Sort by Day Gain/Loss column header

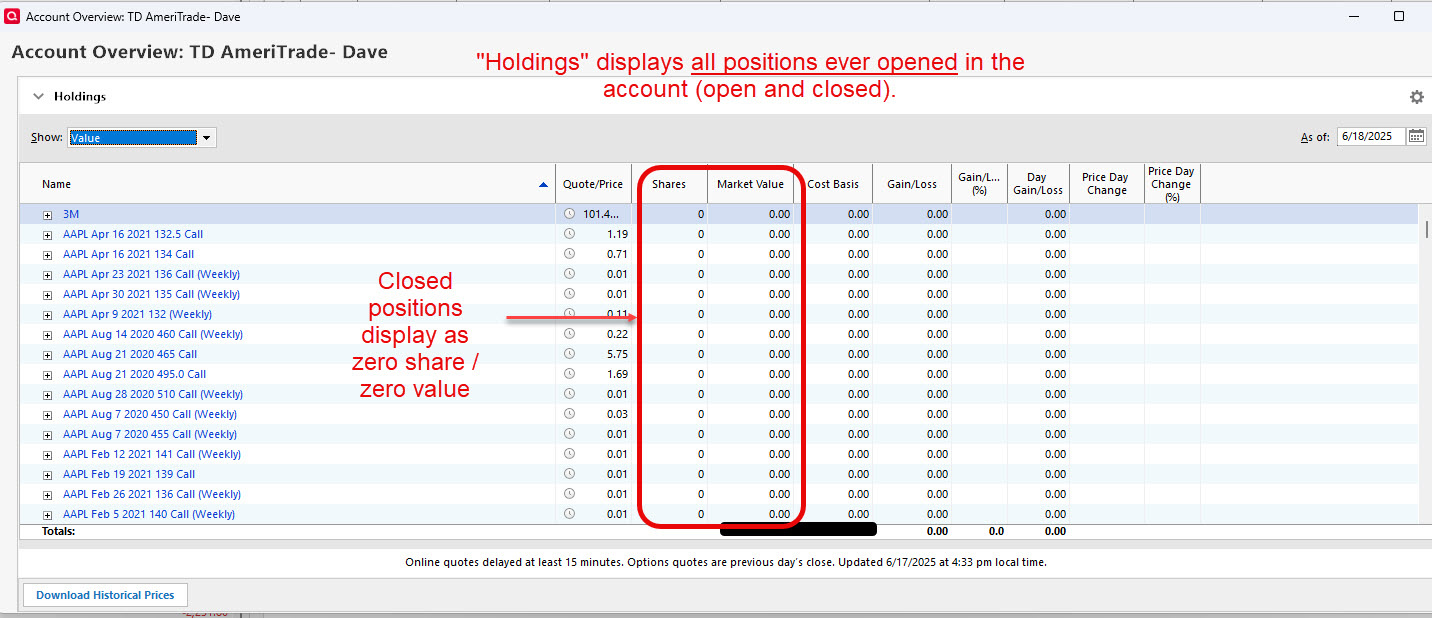click(1038, 184)
